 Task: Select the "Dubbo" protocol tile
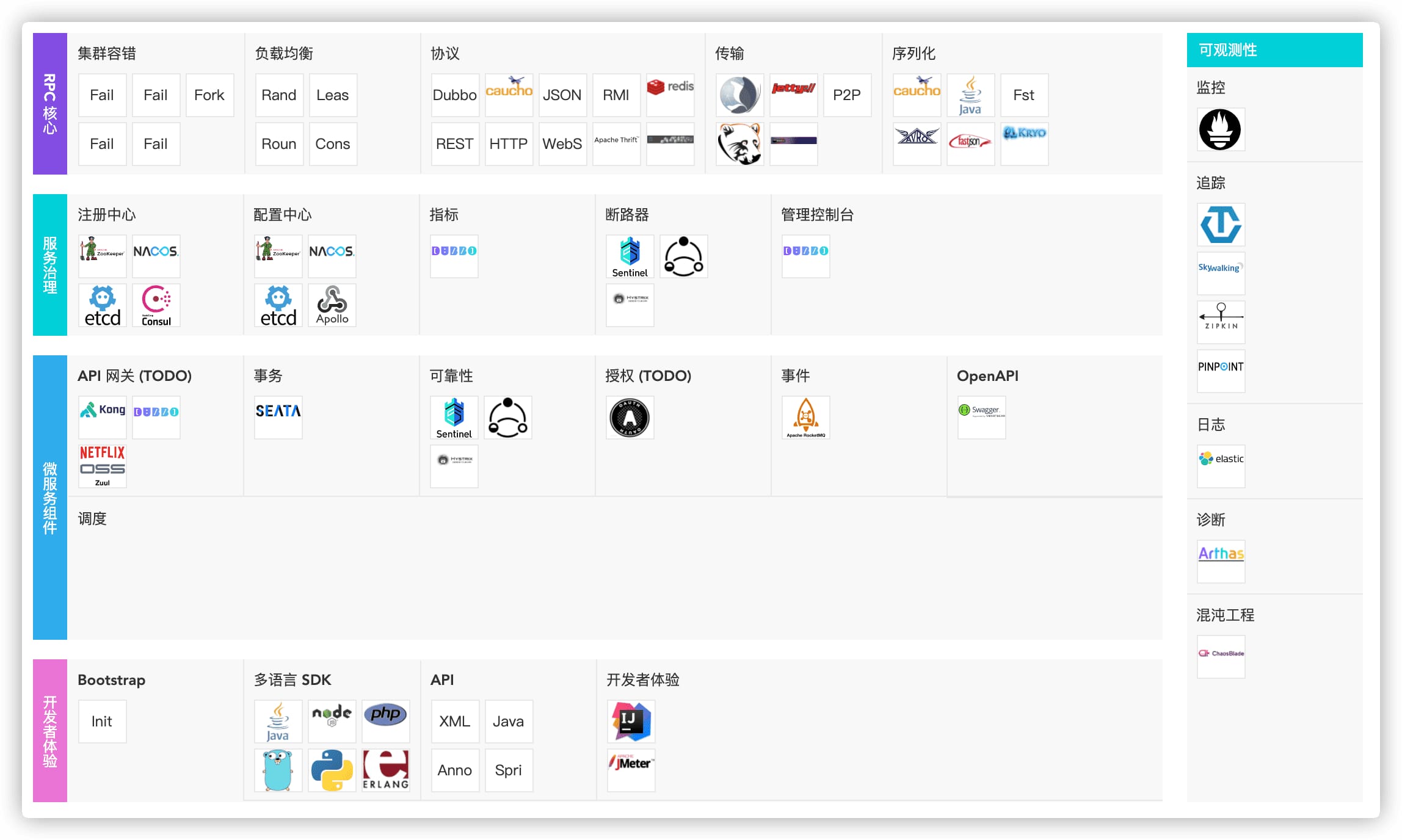[456, 95]
